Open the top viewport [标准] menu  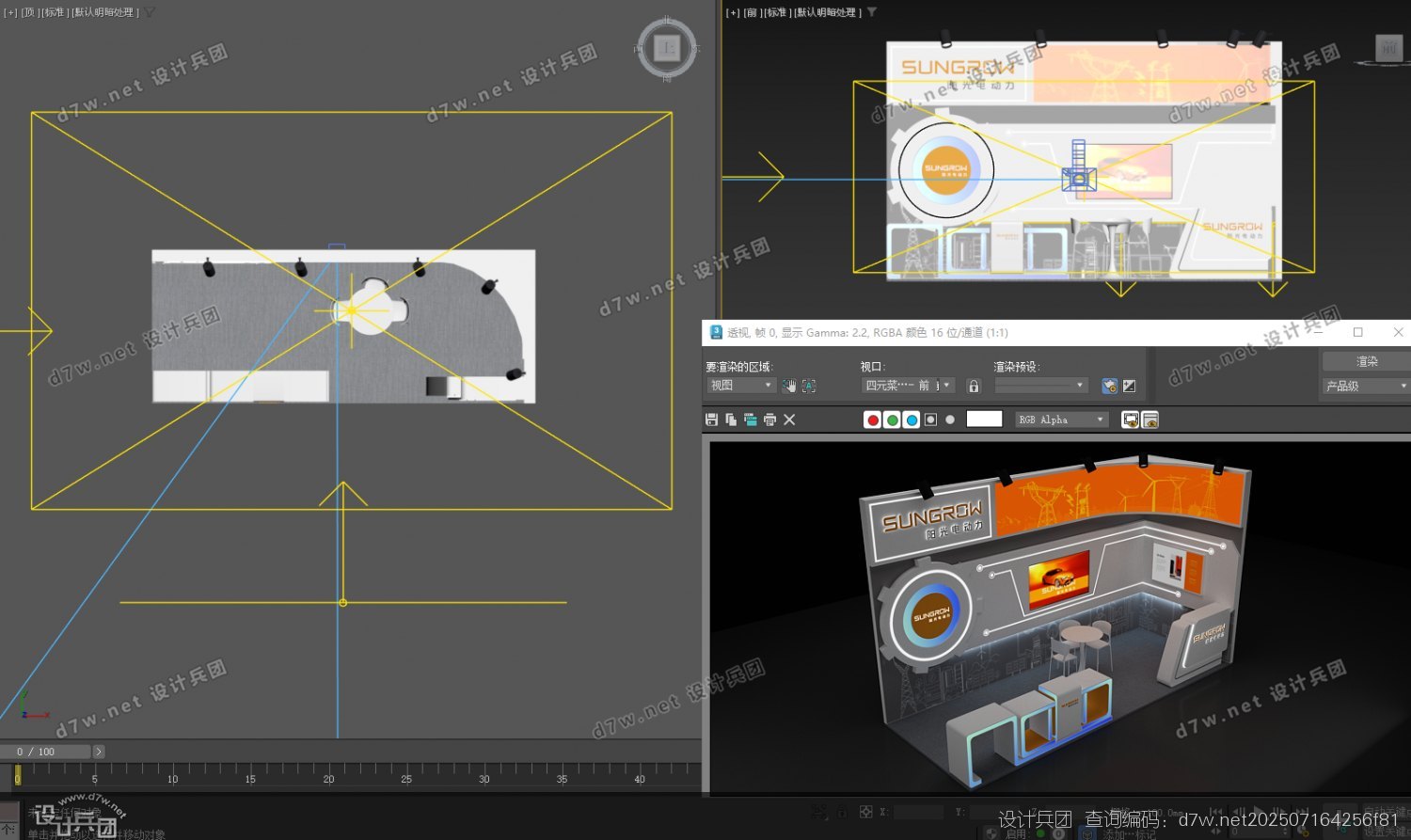(54, 12)
